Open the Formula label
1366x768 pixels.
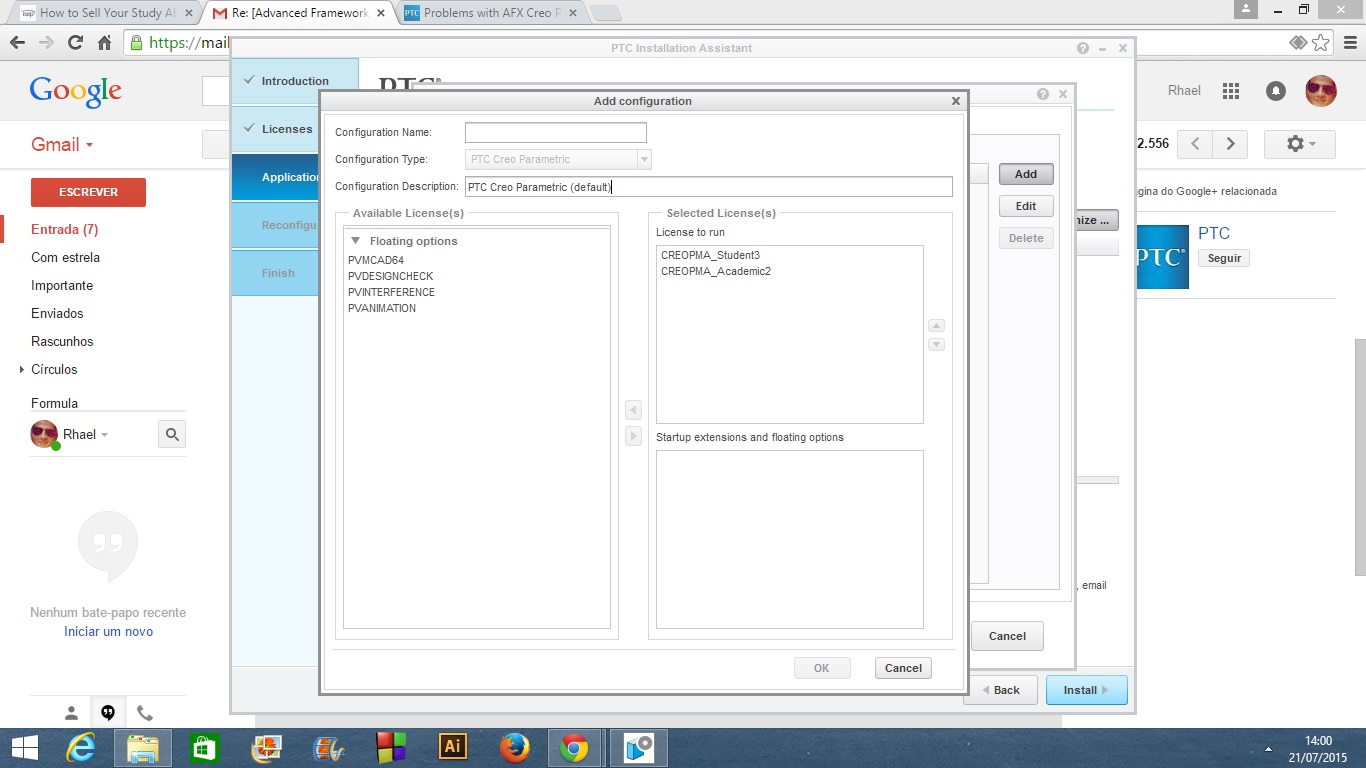coord(54,403)
